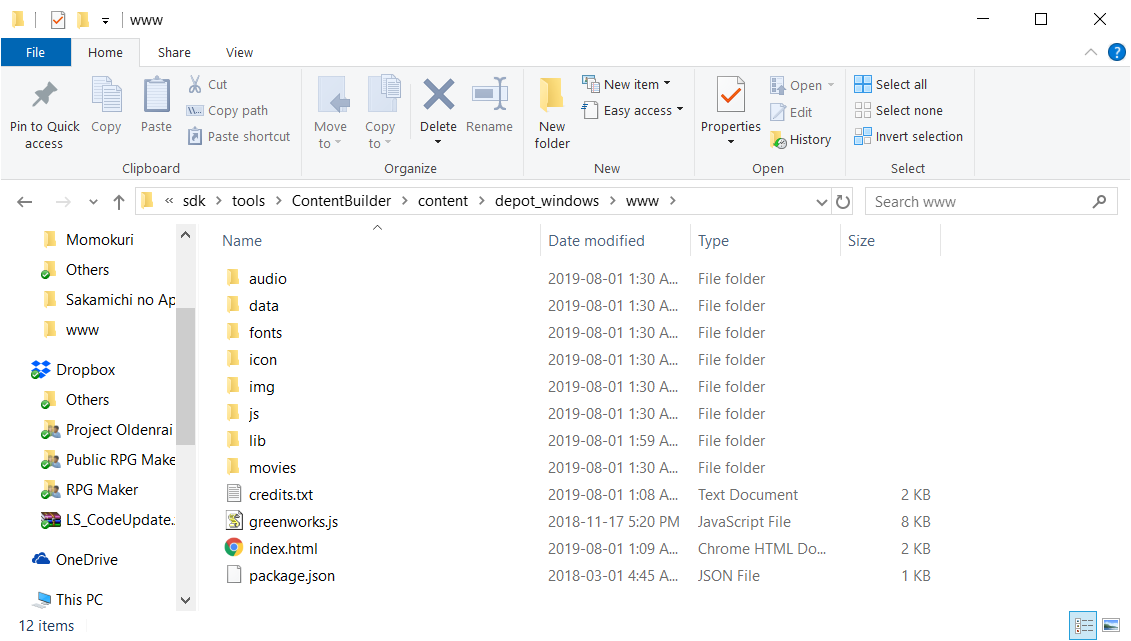Image resolution: width=1131 pixels, height=641 pixels.
Task: Click Select all
Action: tap(891, 84)
